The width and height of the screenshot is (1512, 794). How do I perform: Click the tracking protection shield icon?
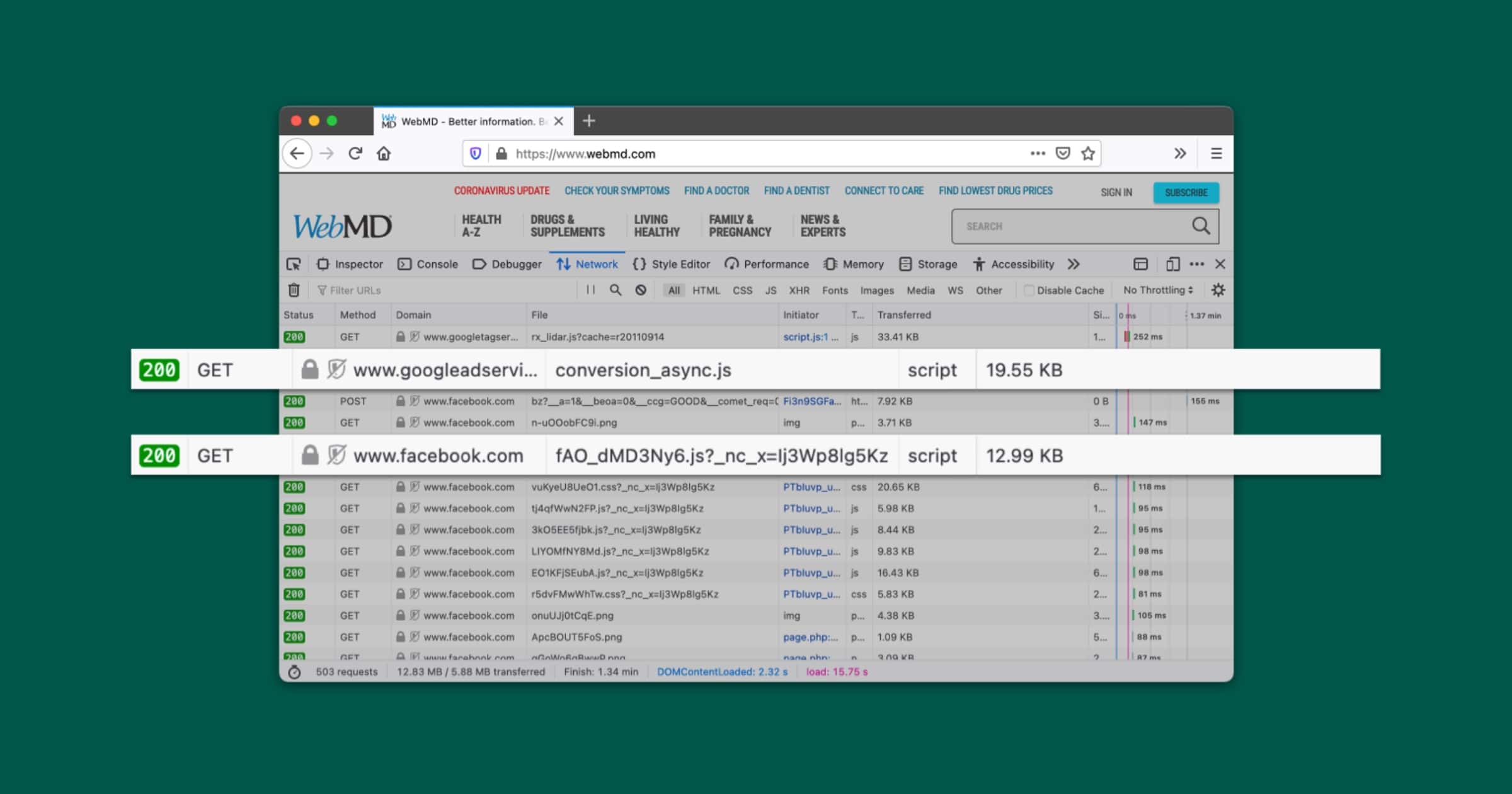click(476, 154)
